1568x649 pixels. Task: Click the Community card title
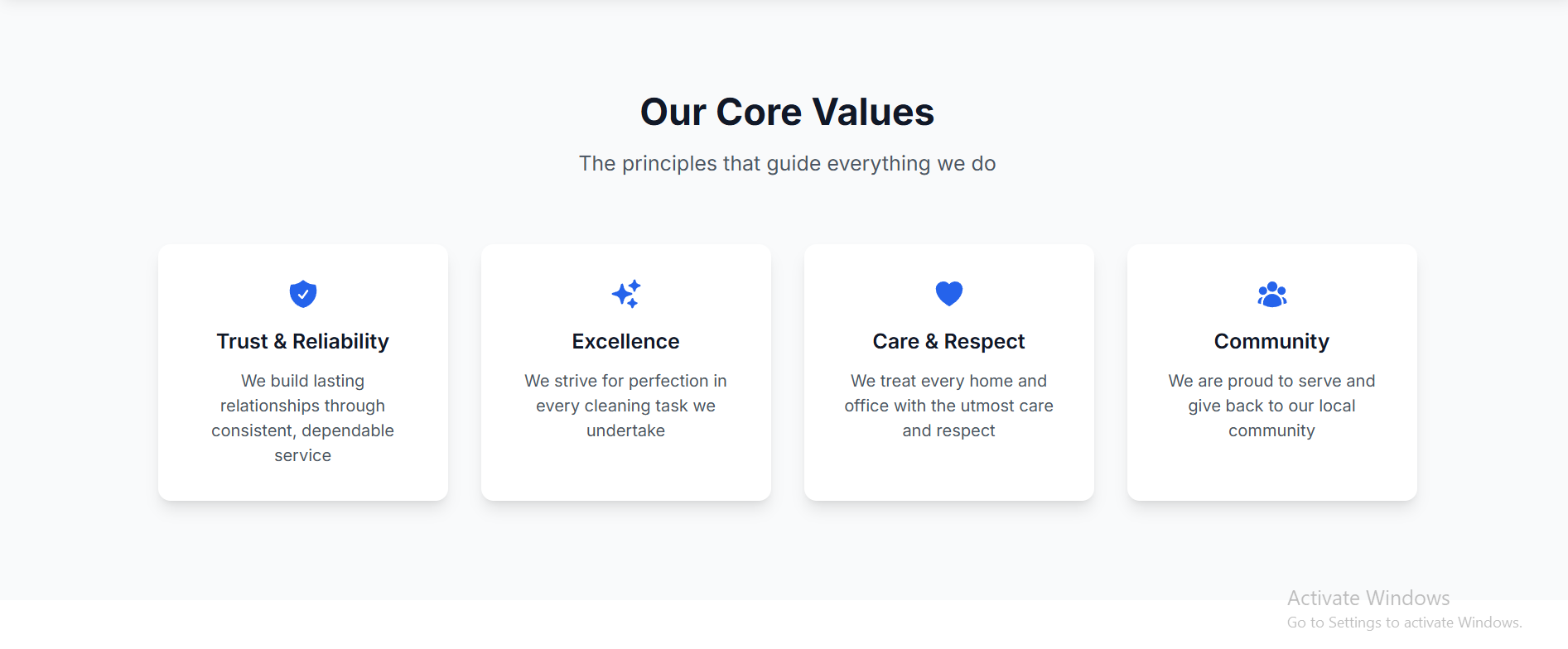click(1272, 341)
